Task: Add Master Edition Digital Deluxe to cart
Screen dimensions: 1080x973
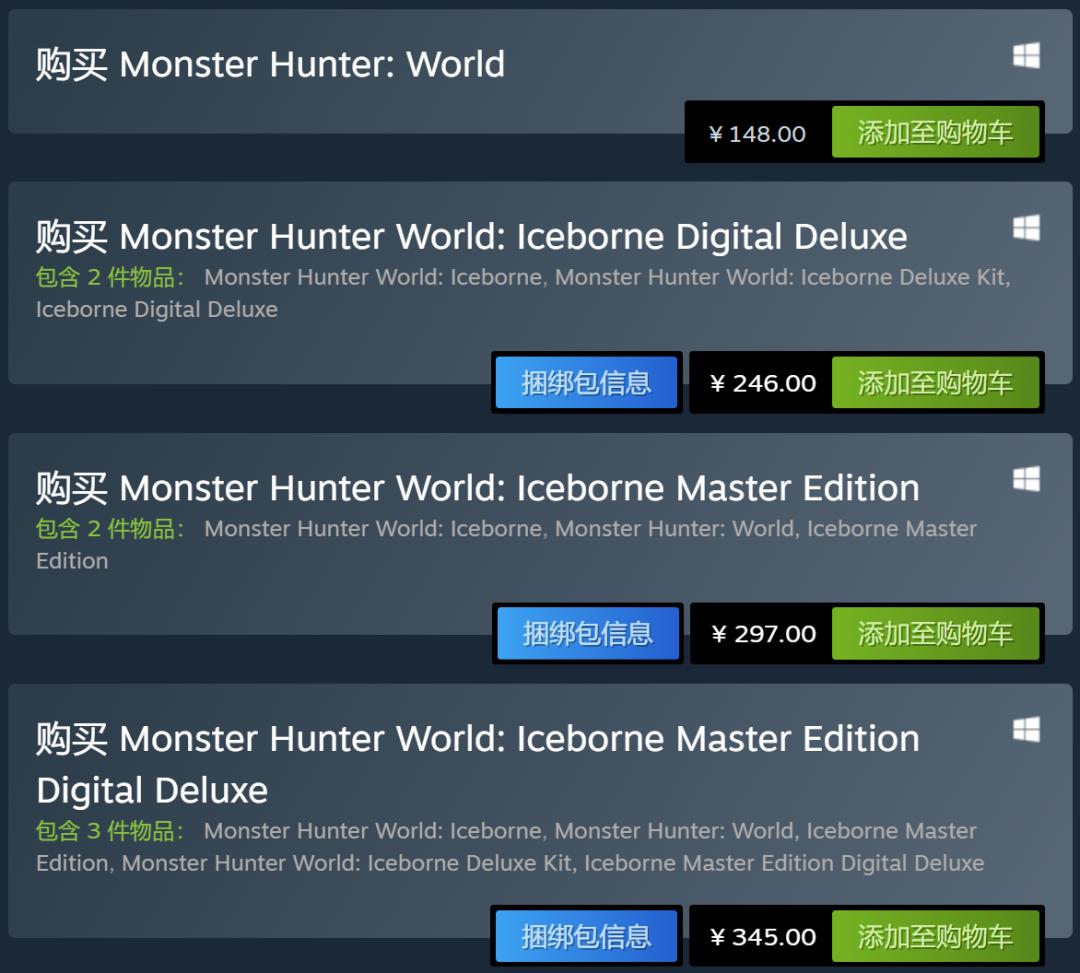Action: pyautogui.click(x=935, y=937)
